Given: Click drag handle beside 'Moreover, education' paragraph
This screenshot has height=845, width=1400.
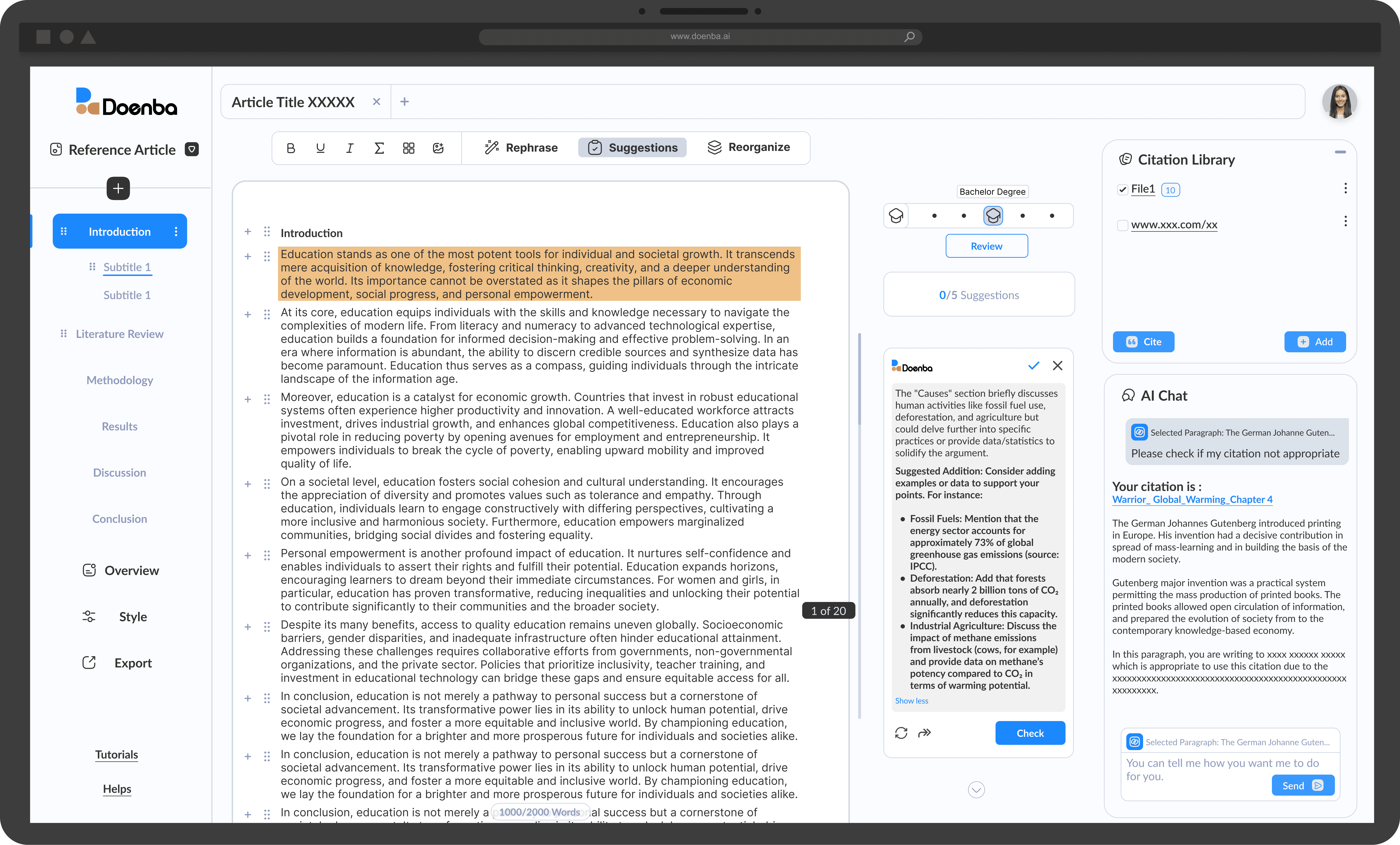Looking at the screenshot, I should pos(267,399).
